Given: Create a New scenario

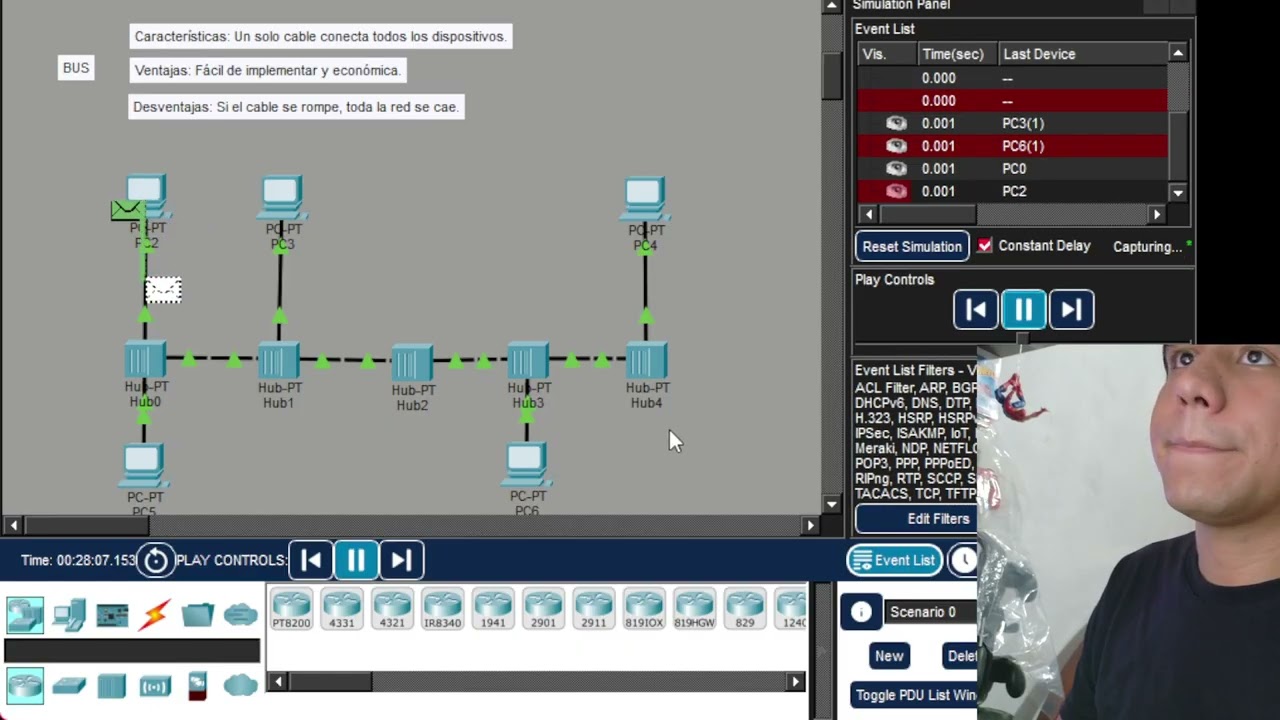Looking at the screenshot, I should pos(889,656).
